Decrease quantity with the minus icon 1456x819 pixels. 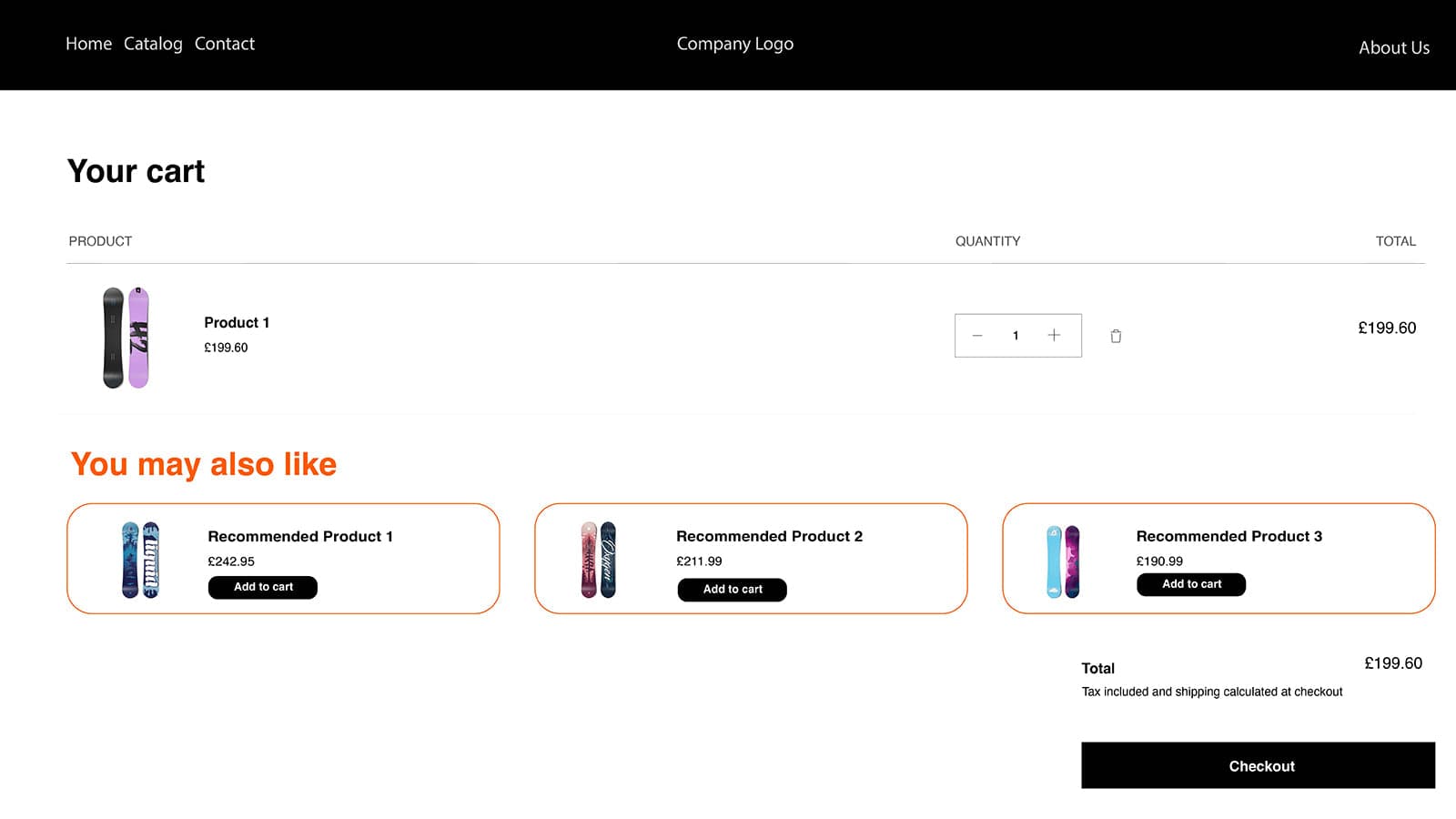[x=977, y=335]
